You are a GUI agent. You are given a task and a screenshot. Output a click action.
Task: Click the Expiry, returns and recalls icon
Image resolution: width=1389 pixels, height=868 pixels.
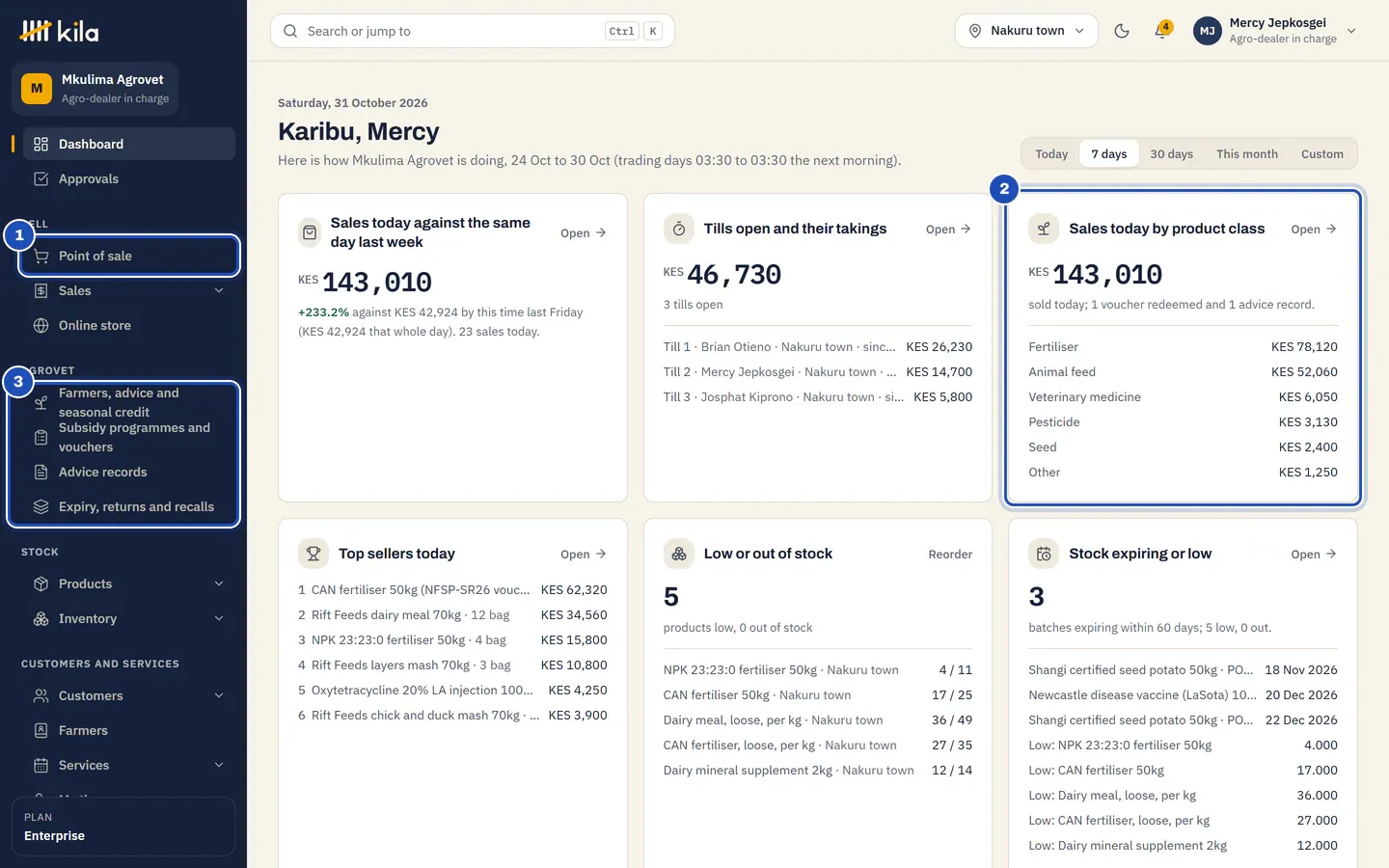coord(41,506)
